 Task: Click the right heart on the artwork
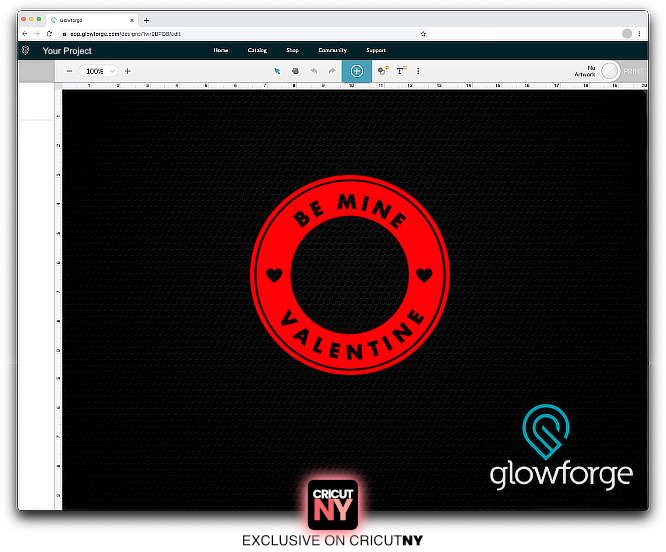(x=424, y=275)
